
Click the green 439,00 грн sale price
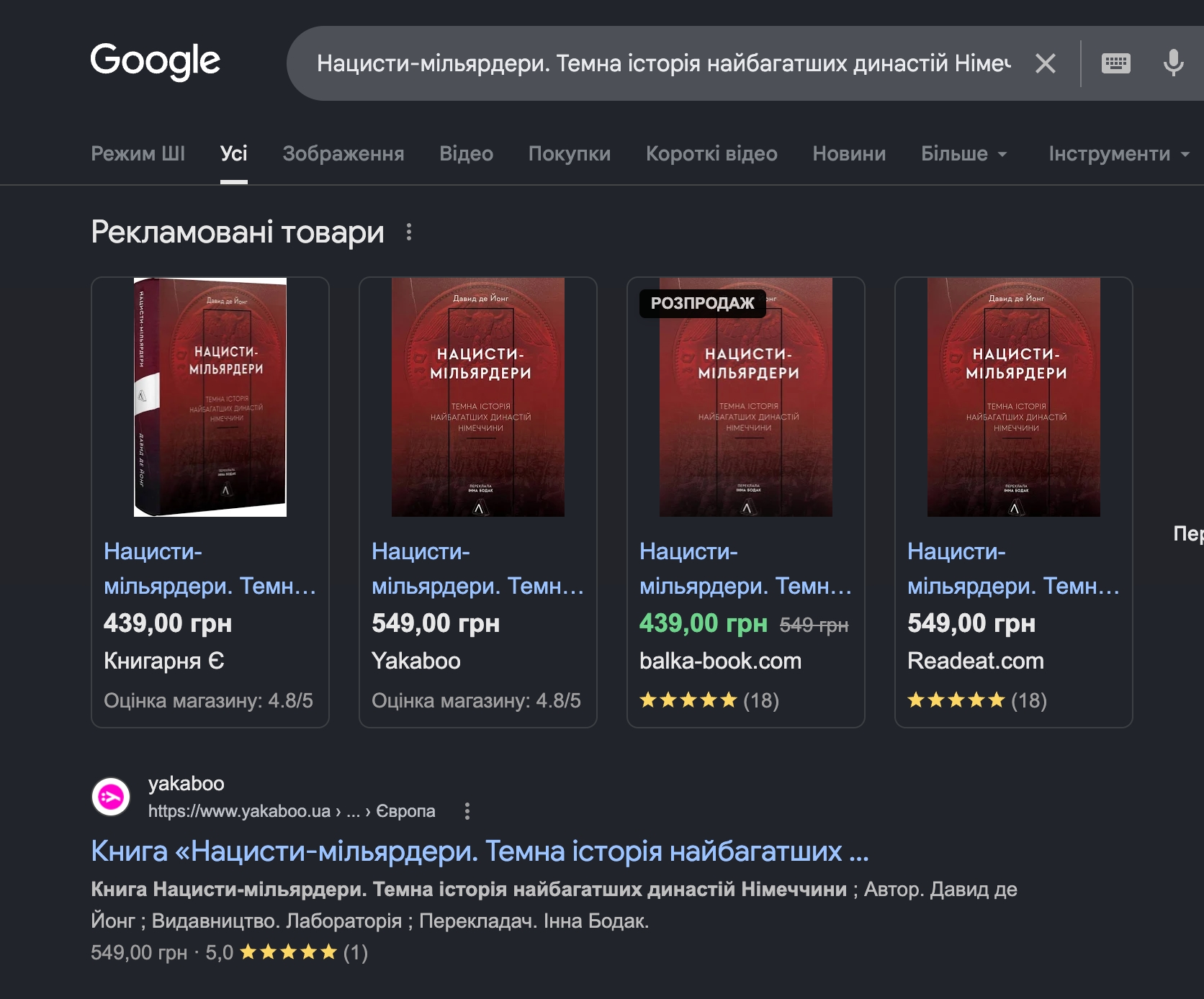(704, 623)
